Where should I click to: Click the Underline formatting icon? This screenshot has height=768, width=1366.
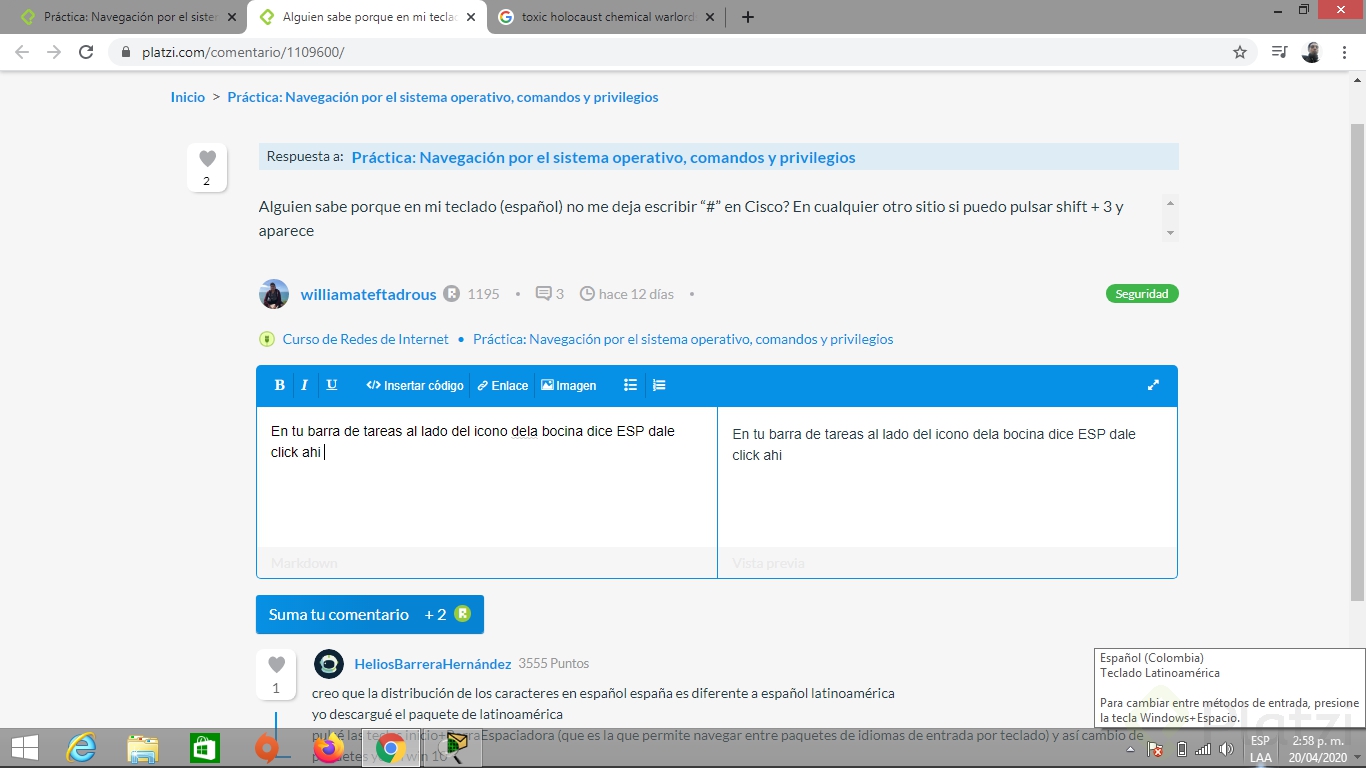point(332,385)
